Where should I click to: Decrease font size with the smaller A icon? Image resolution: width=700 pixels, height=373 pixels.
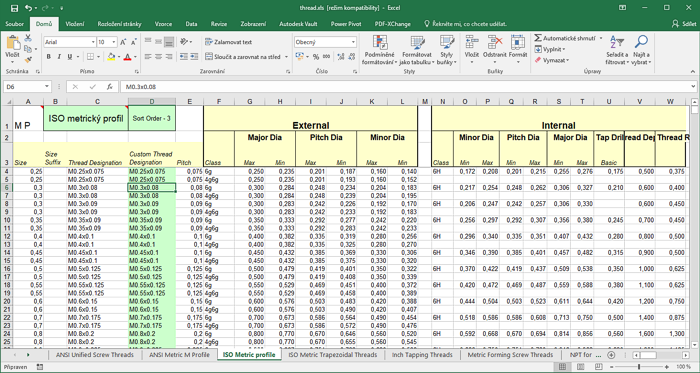click(x=133, y=42)
